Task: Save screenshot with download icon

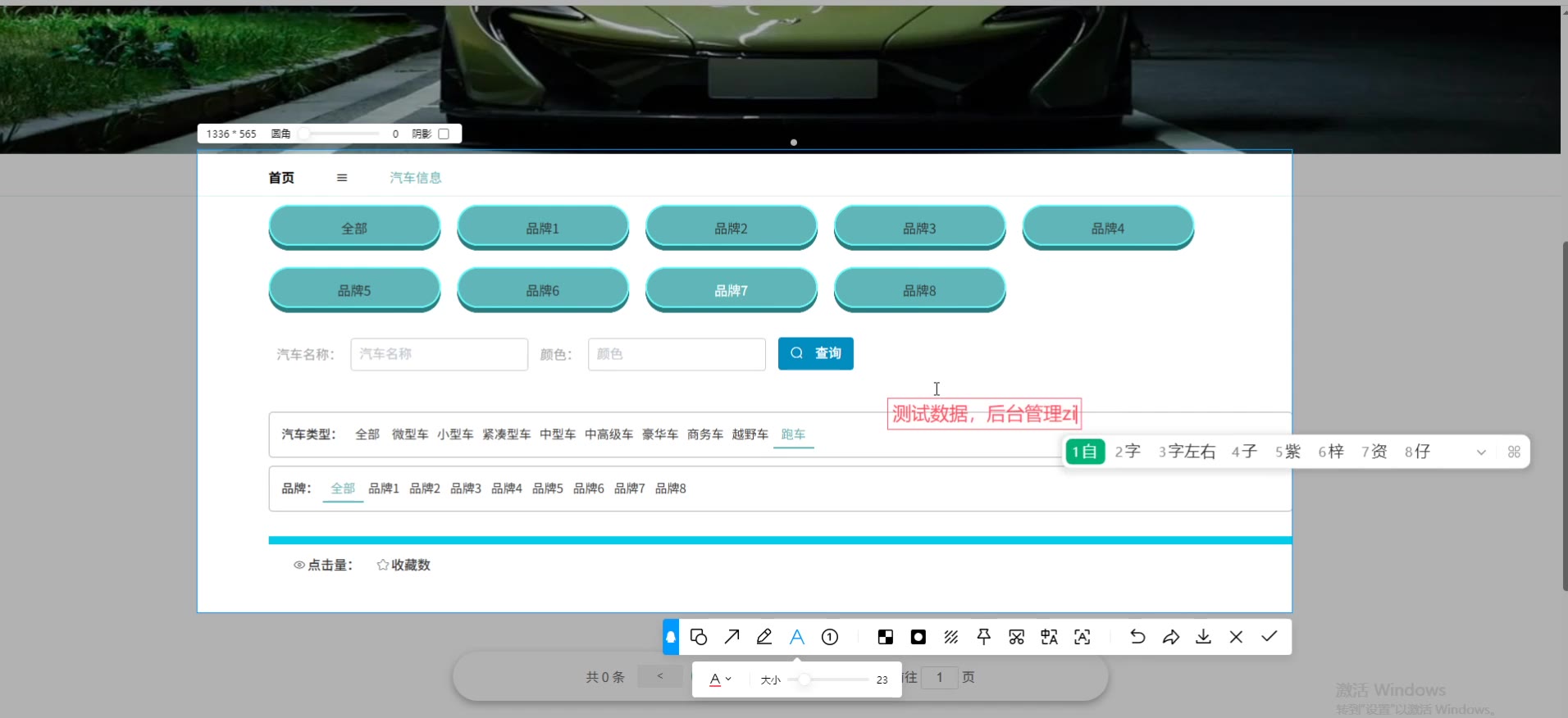Action: (x=1203, y=637)
